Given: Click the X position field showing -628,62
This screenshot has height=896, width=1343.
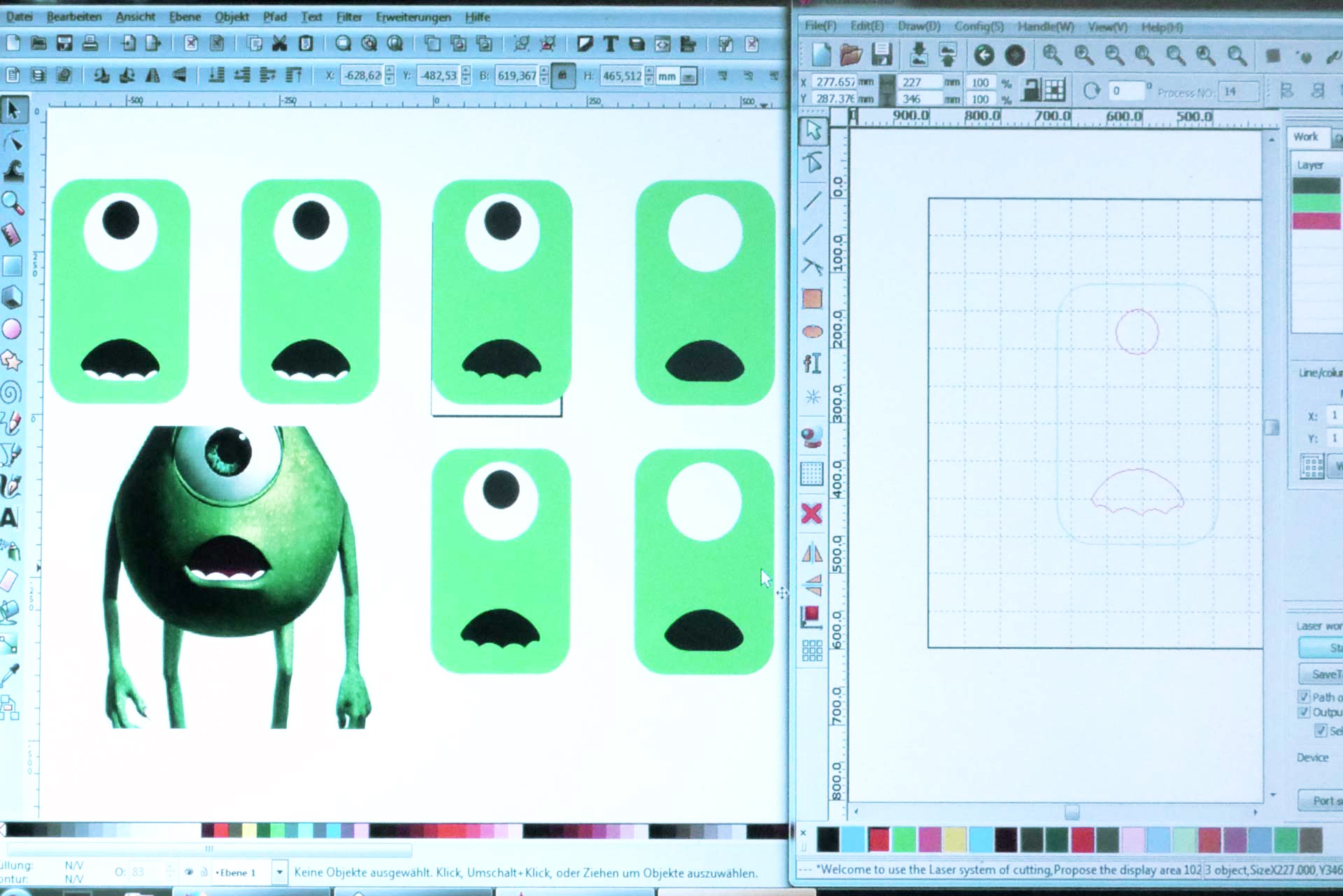Looking at the screenshot, I should (362, 76).
